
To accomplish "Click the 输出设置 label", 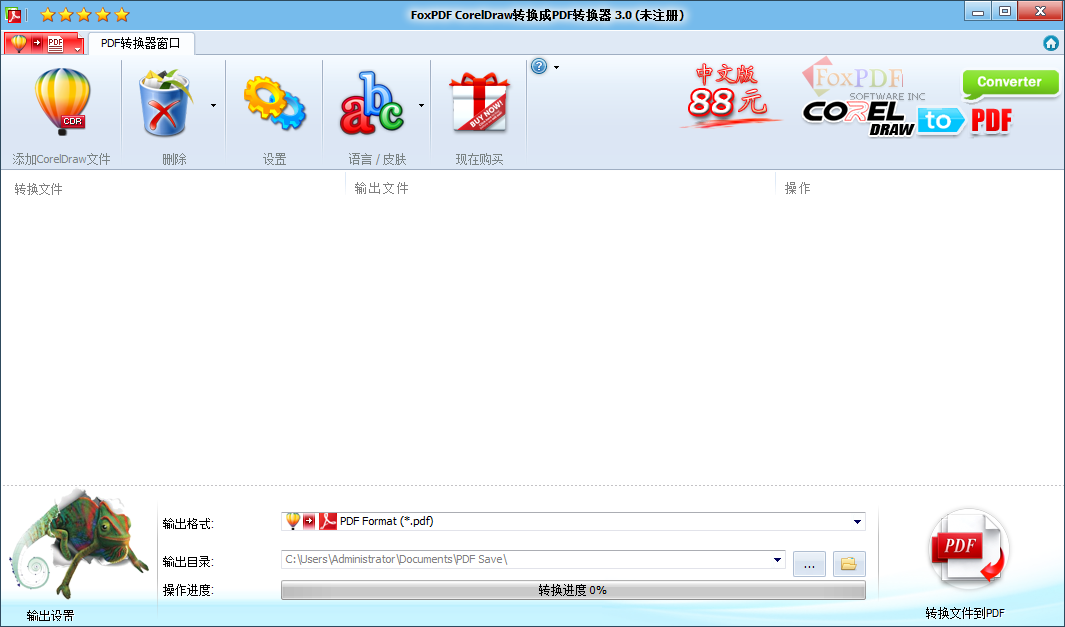I will click(x=50, y=615).
